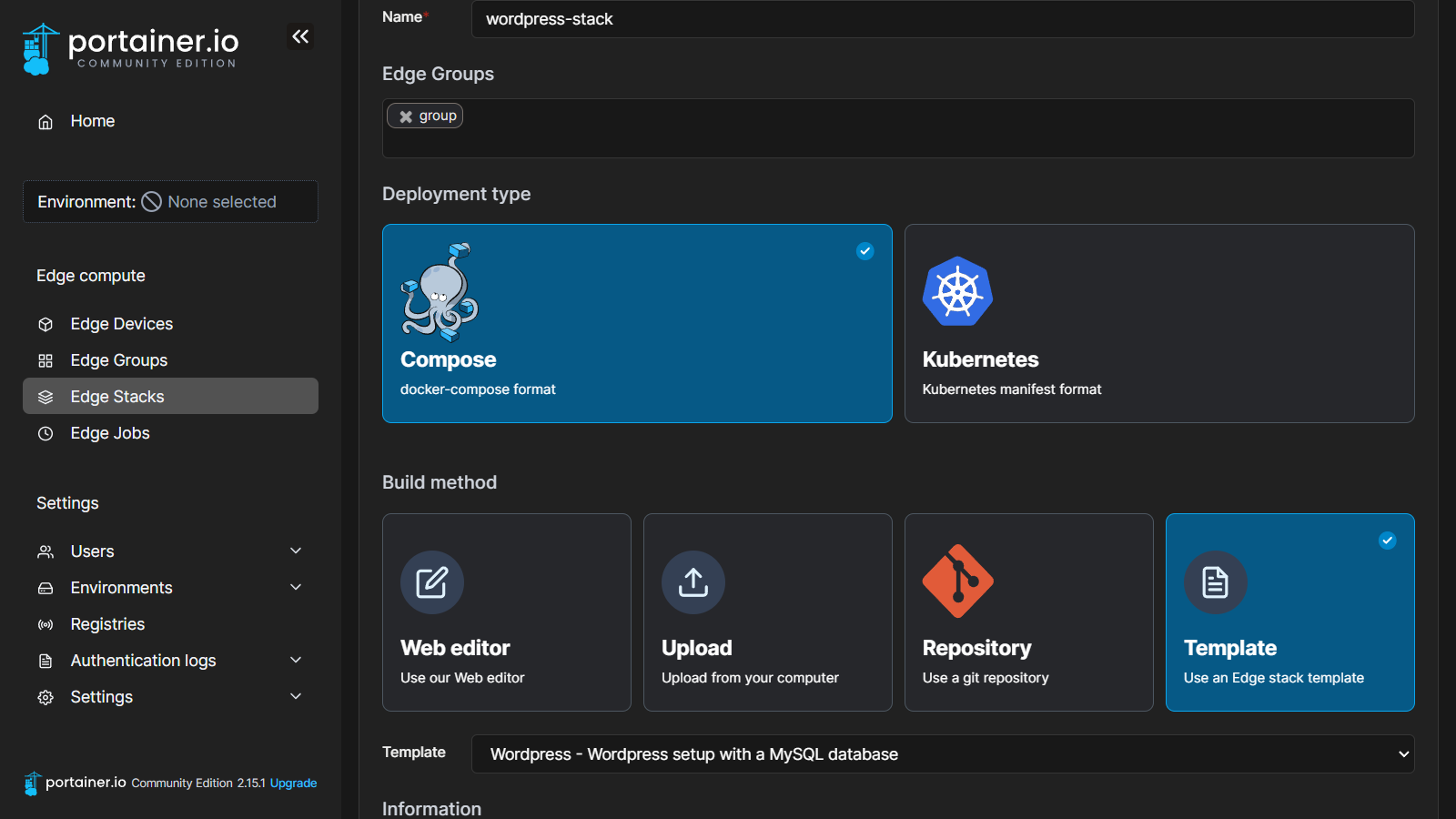
Task: Click the Upload arrow icon
Action: coord(693,582)
